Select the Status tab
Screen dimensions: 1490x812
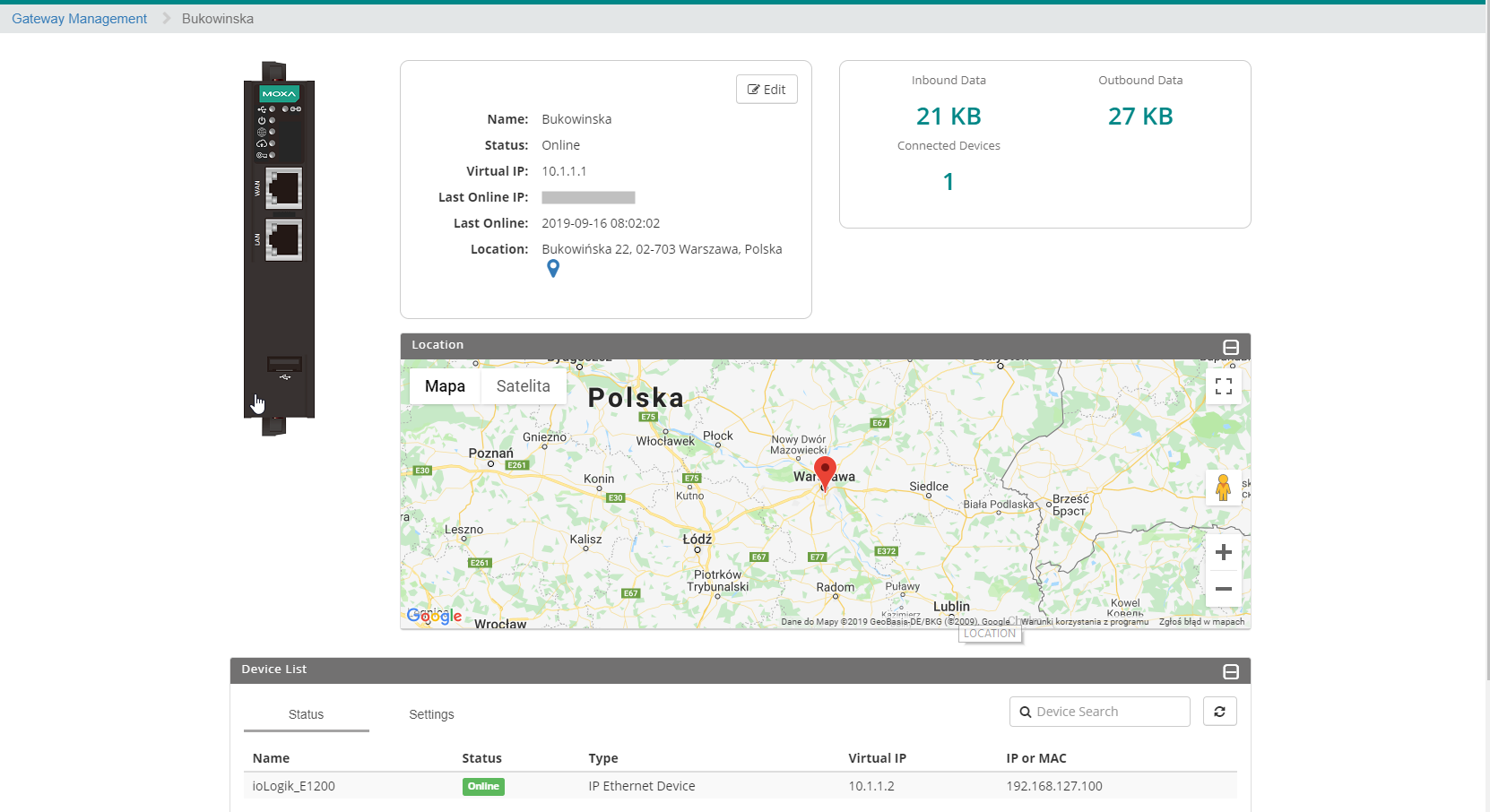[x=306, y=714]
